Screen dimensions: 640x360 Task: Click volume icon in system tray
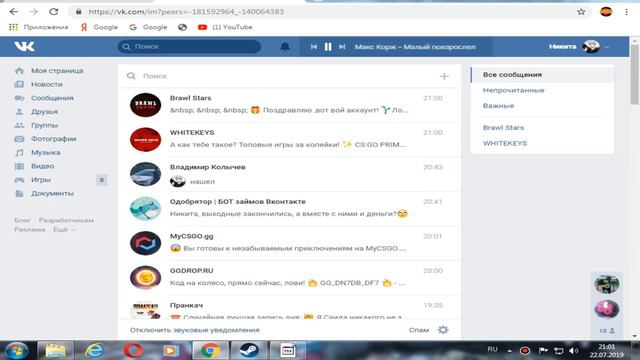[x=573, y=351]
